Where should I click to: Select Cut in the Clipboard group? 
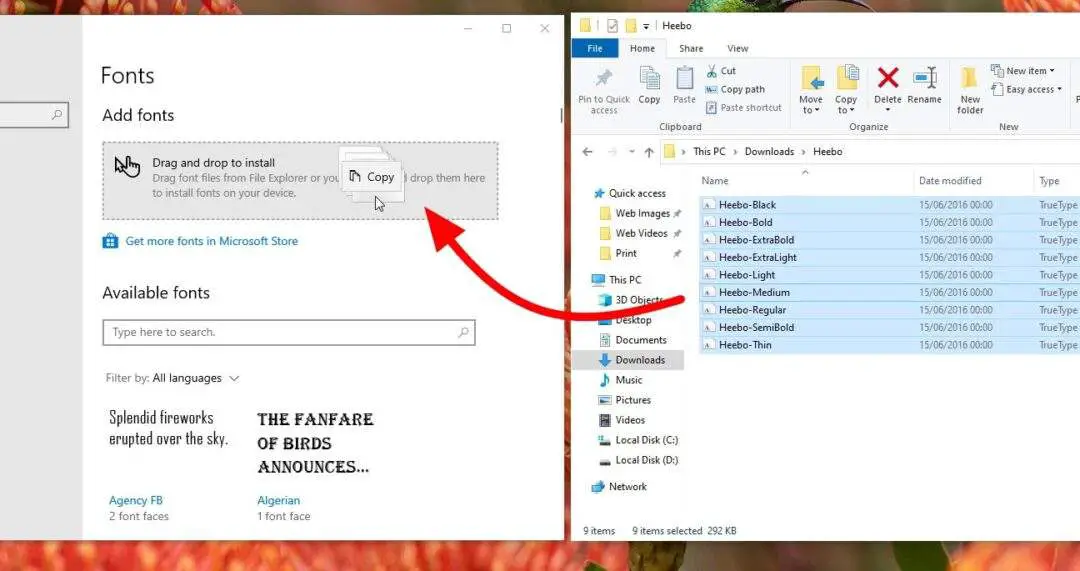[721, 71]
